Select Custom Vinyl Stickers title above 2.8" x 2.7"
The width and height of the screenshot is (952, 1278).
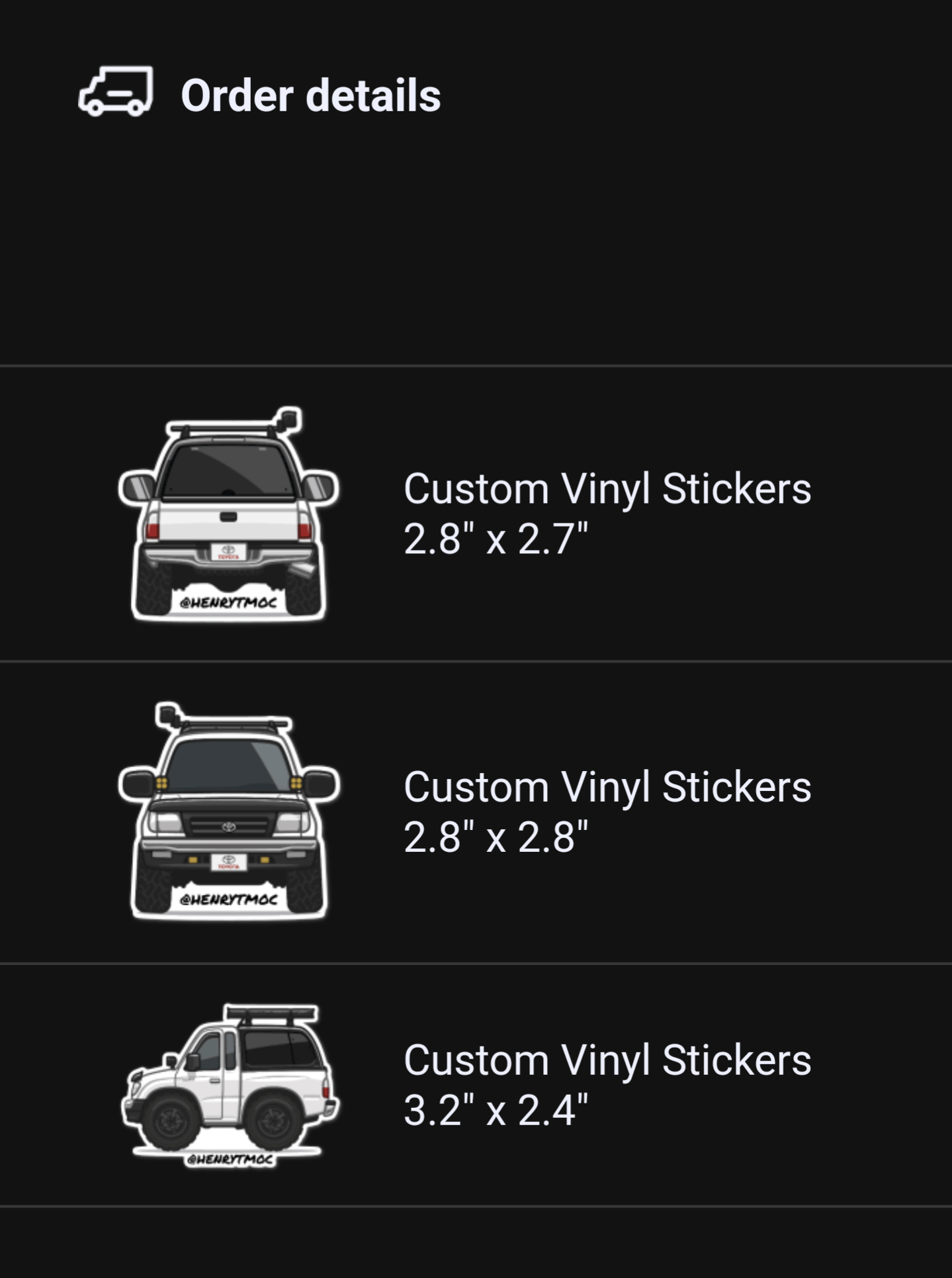click(x=607, y=489)
